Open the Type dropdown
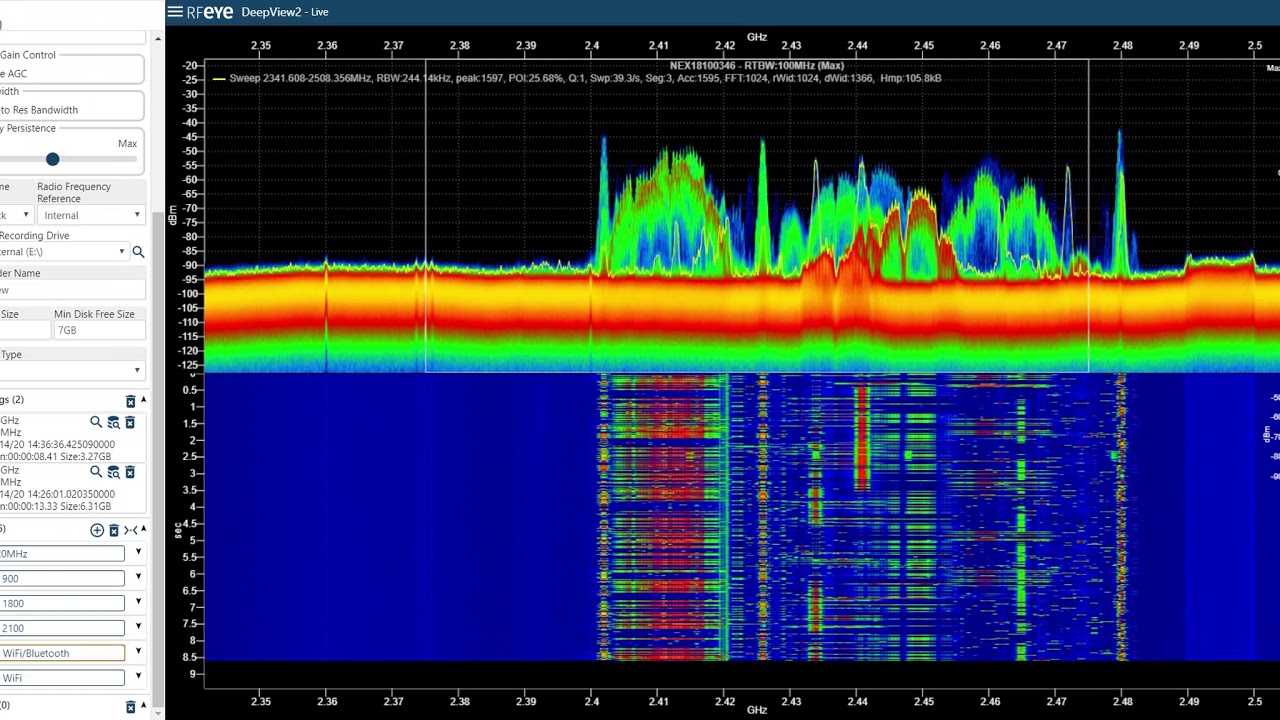The width and height of the screenshot is (1280, 720). (x=71, y=371)
